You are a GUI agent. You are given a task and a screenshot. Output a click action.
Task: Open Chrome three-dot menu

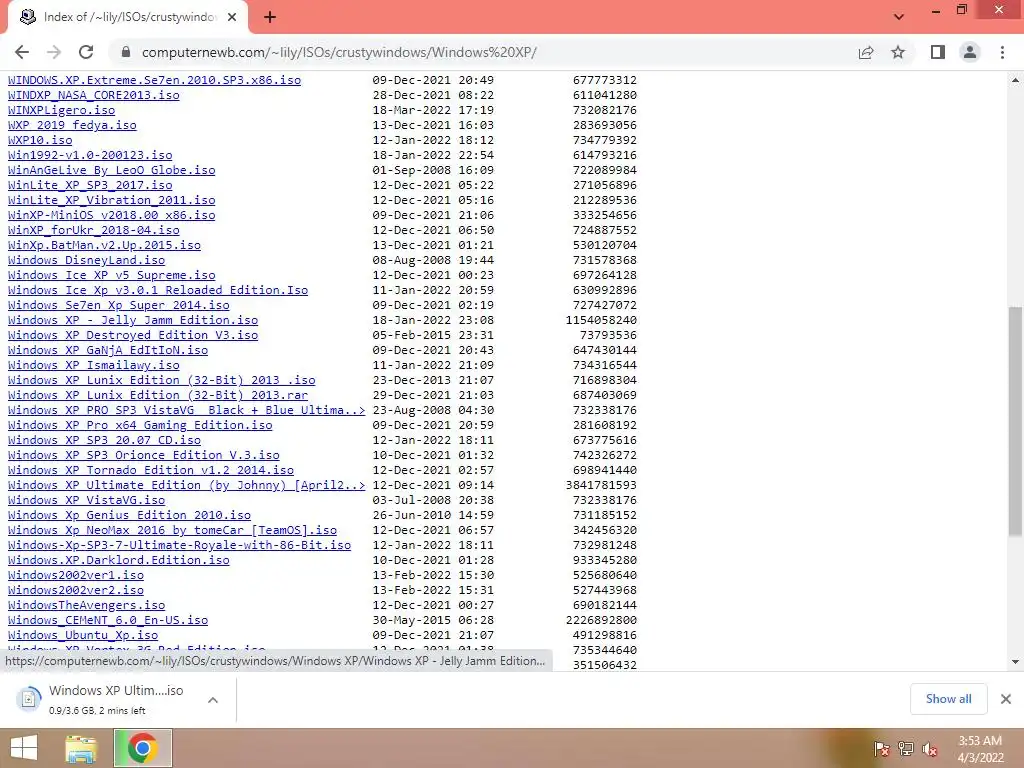click(1002, 52)
